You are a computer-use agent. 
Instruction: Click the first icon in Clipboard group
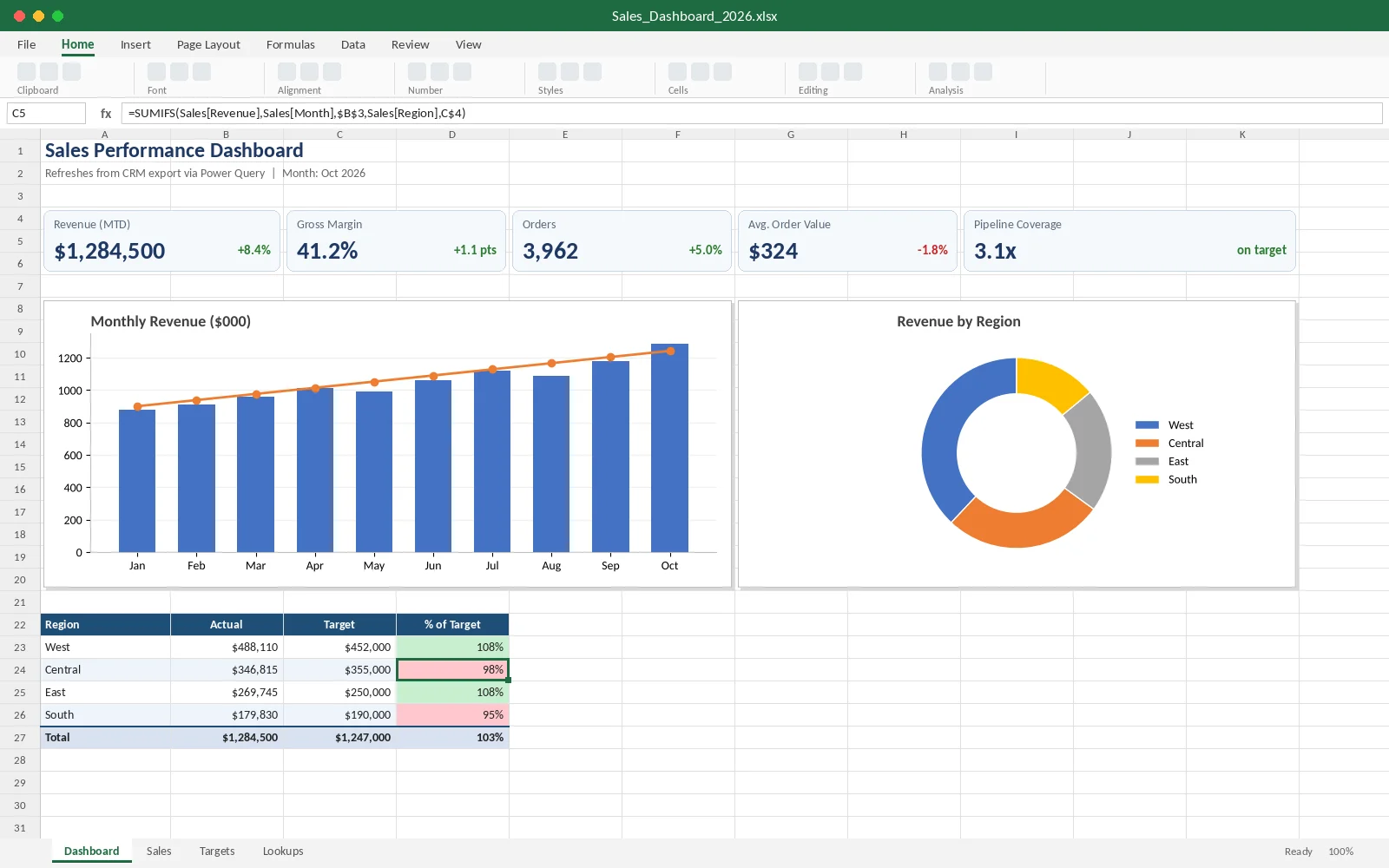(27, 72)
